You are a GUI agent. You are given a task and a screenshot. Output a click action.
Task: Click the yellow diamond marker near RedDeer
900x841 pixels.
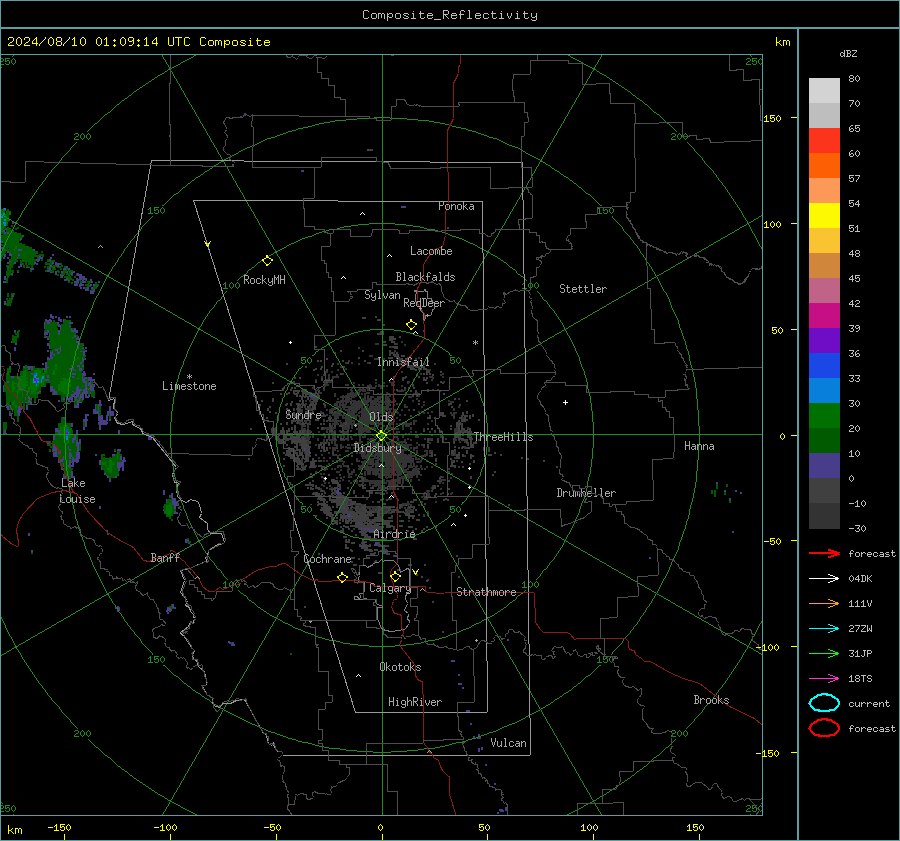[x=411, y=325]
